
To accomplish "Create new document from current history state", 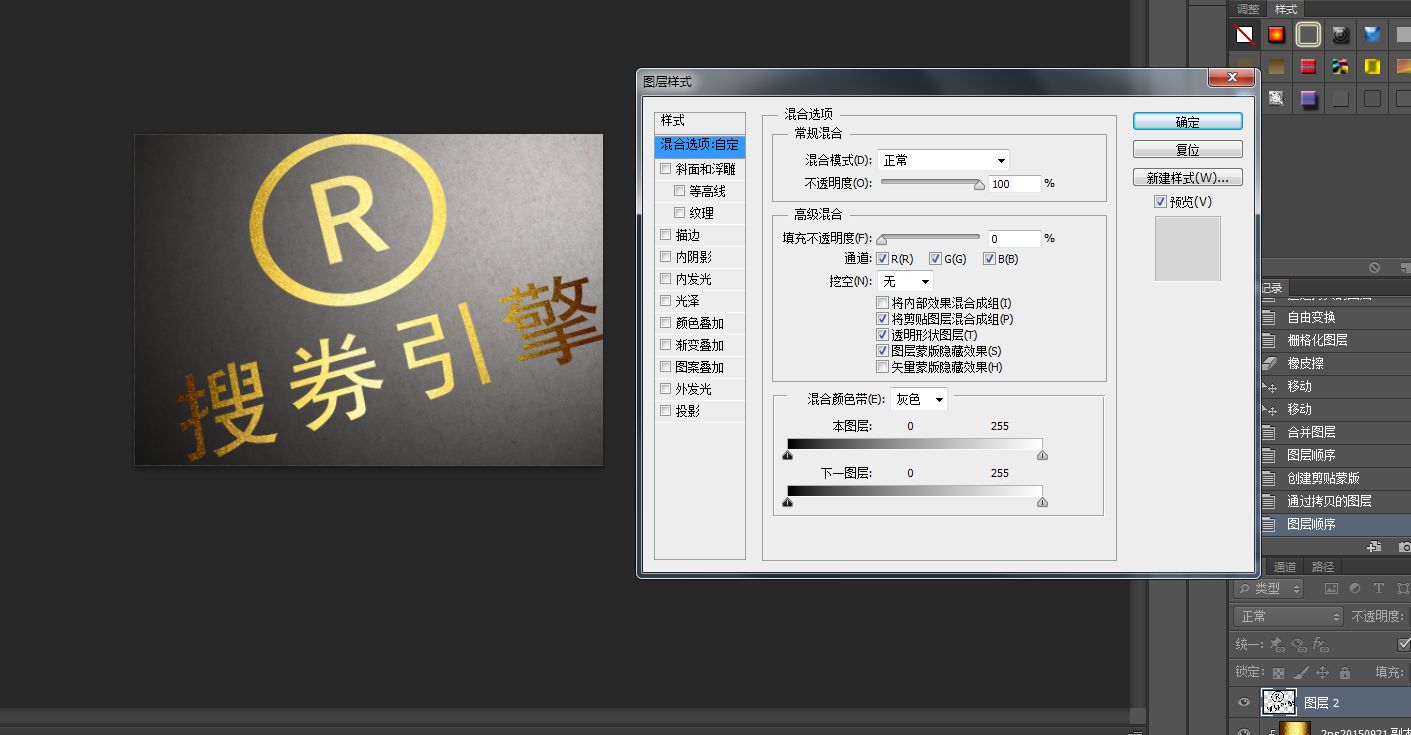I will click(1374, 547).
